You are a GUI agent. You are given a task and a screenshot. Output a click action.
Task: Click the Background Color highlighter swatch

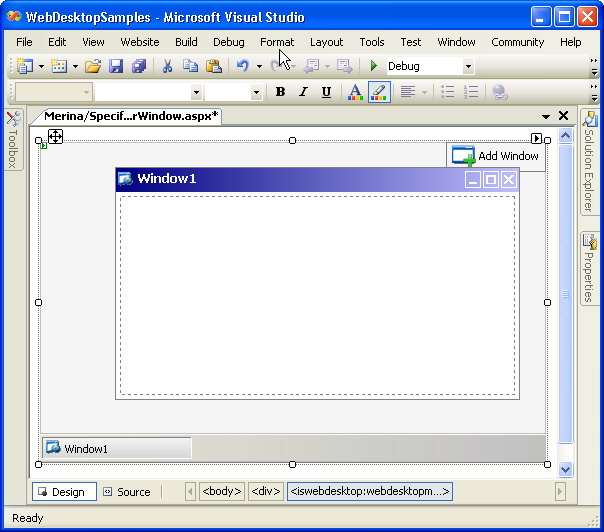379,92
